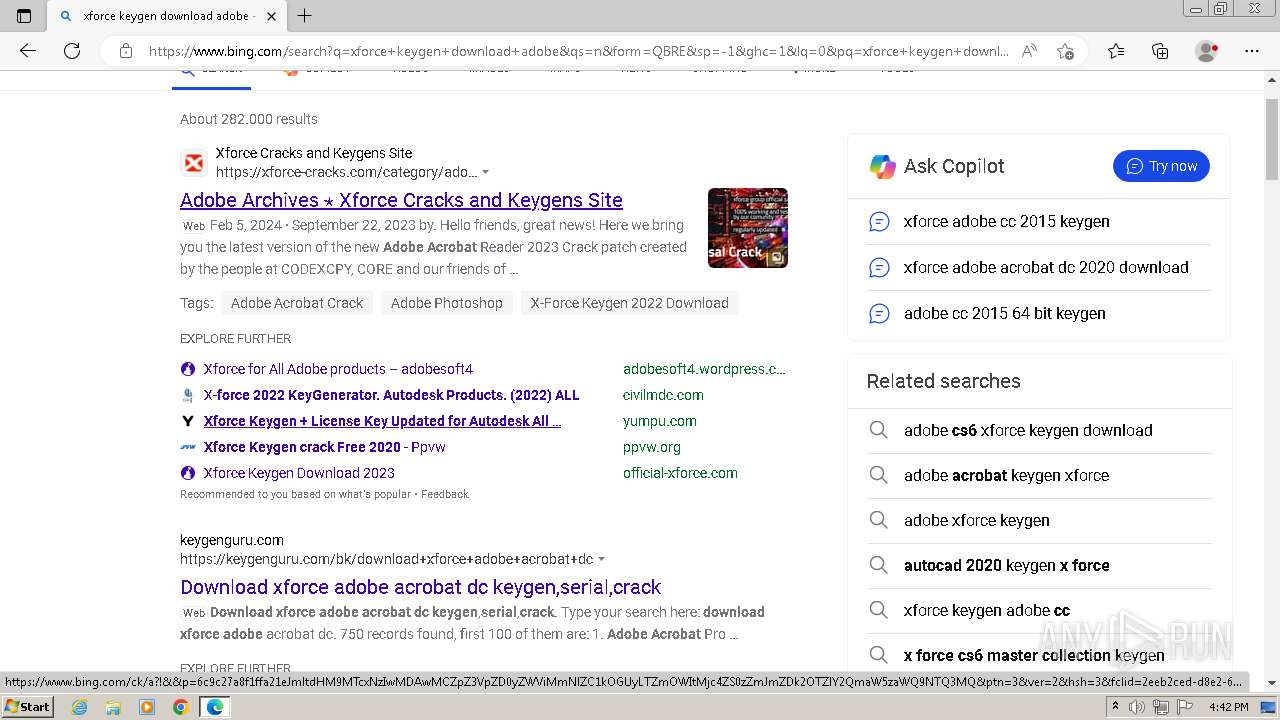Viewport: 1280px width, 720px height.
Task: Open Edge Settings and more menu
Action: point(1252,51)
